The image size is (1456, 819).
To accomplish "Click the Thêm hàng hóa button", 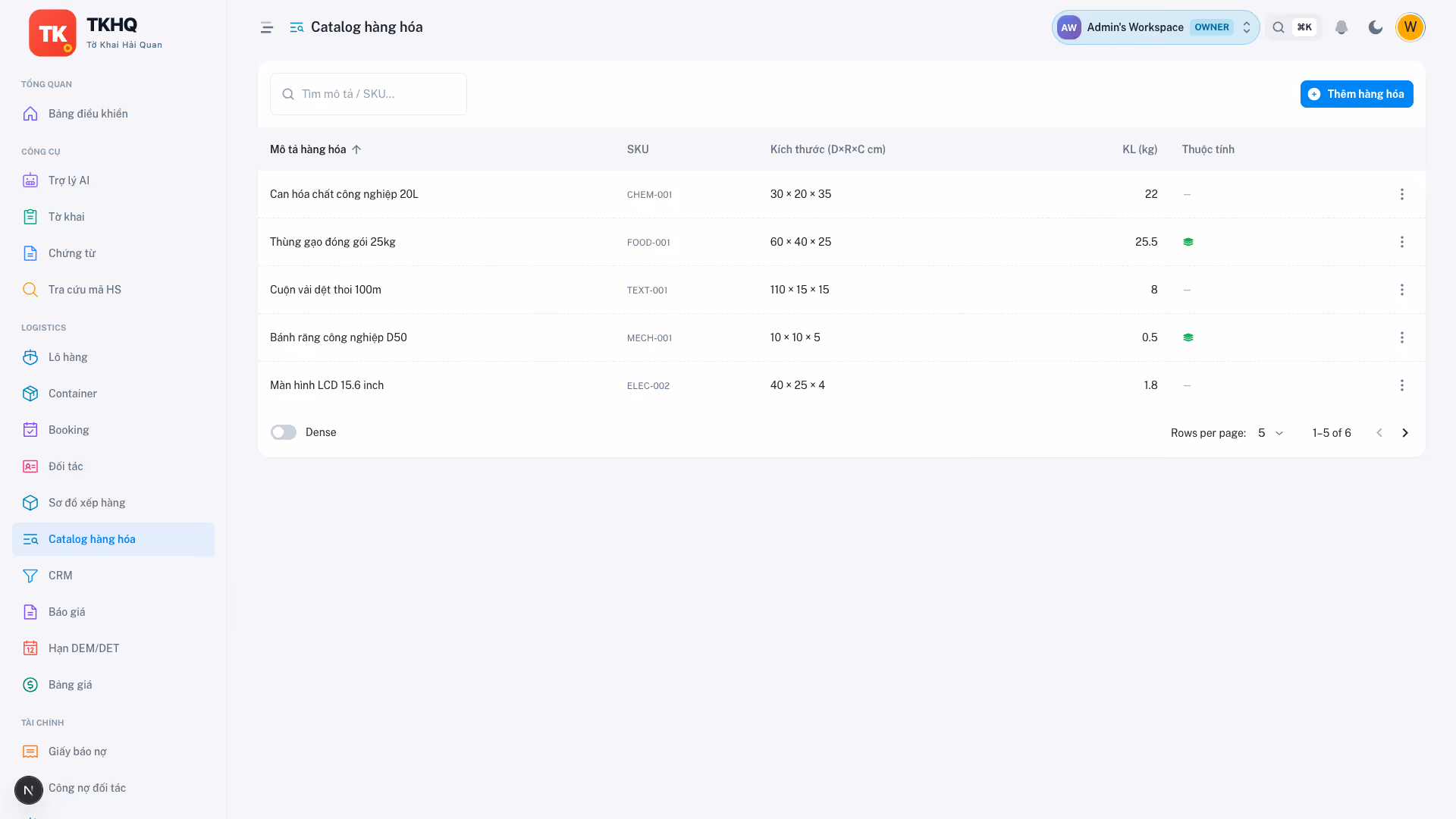I will [x=1357, y=94].
